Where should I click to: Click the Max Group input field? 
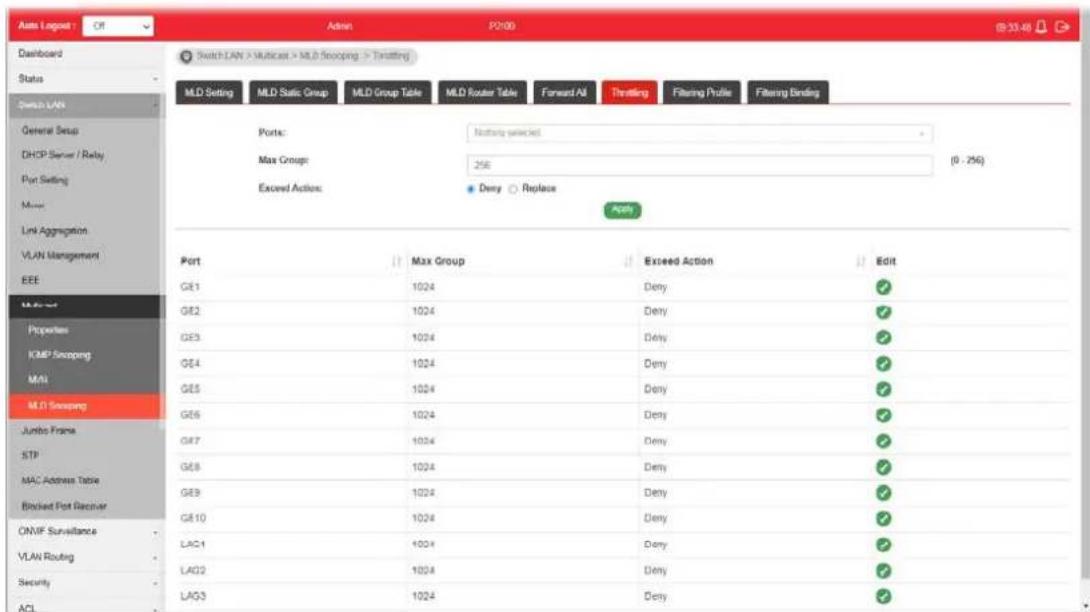(699, 166)
